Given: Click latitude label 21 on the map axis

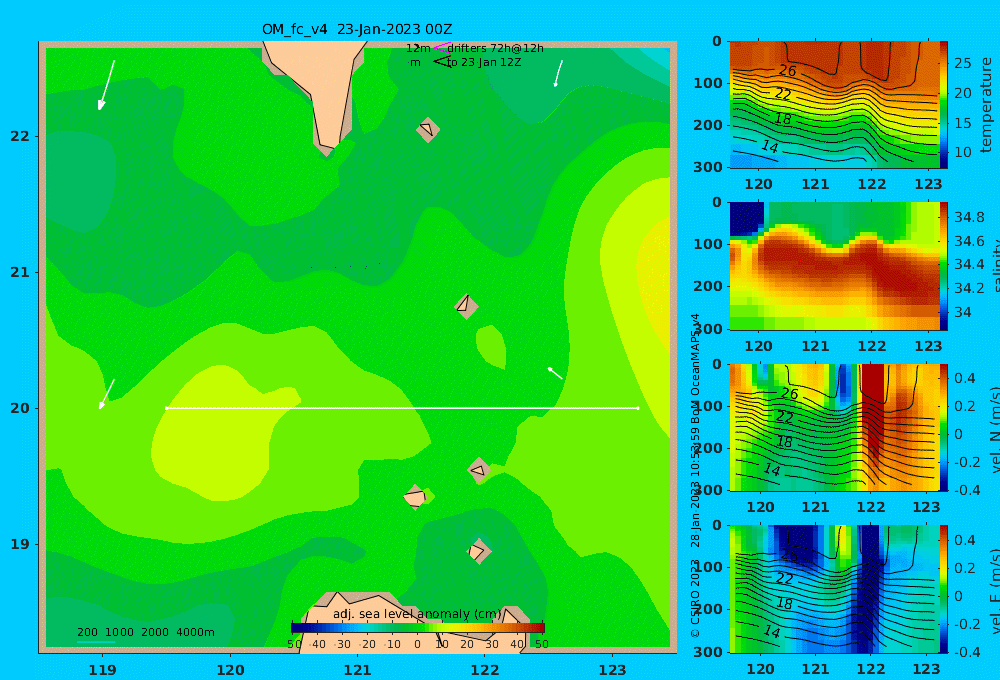Looking at the screenshot, I should click(20, 272).
